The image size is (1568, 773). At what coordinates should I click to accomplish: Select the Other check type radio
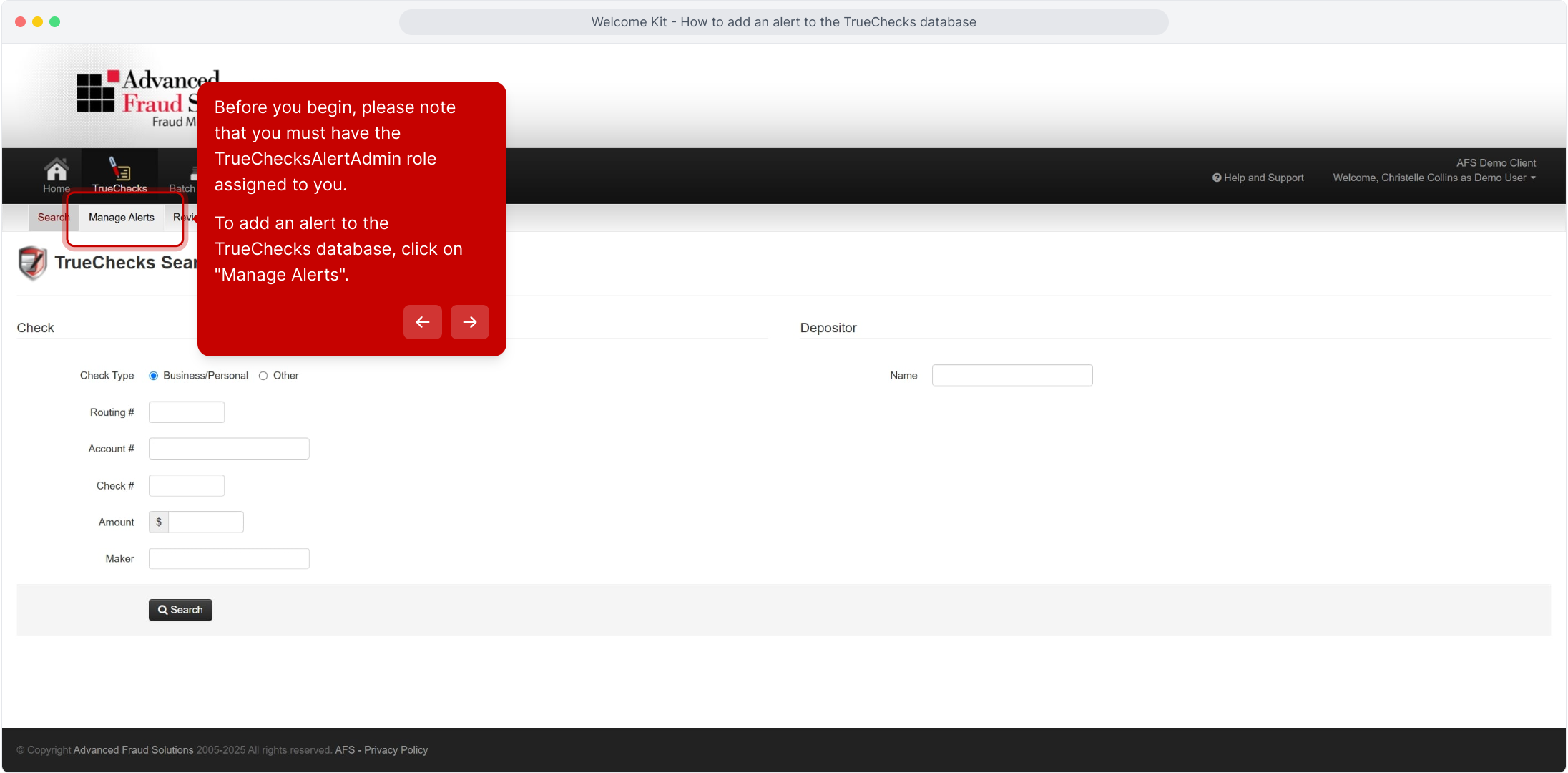[263, 376]
